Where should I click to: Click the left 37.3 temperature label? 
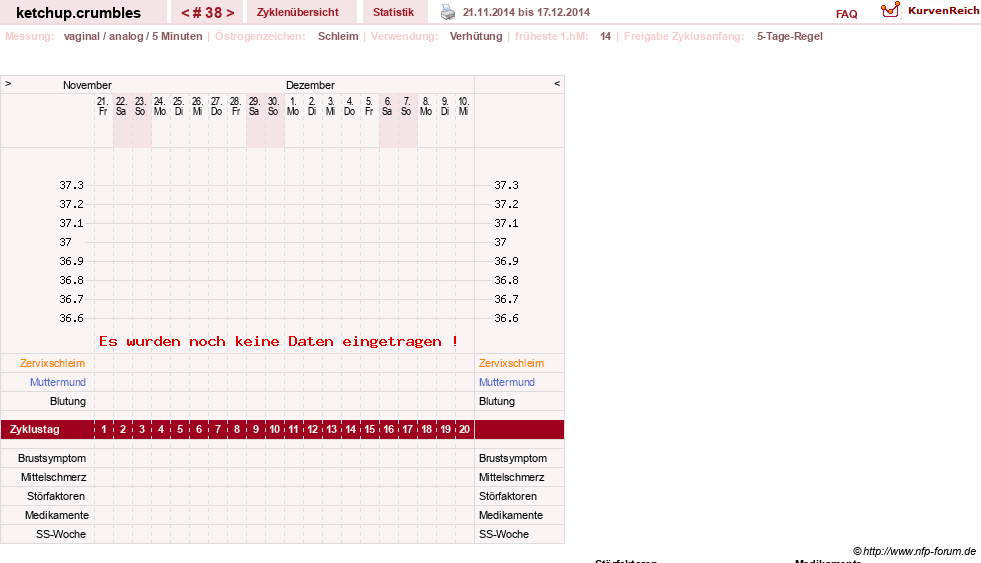pos(71,185)
